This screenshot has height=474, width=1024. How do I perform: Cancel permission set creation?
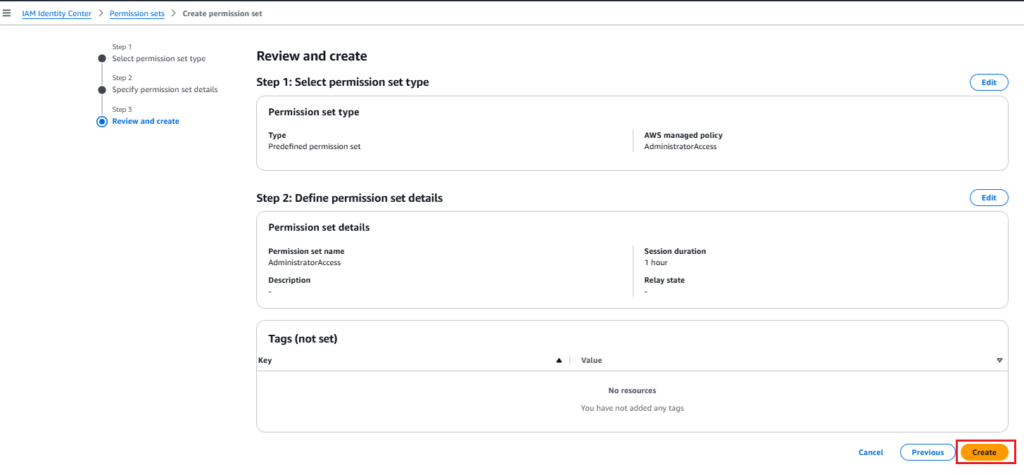point(871,452)
